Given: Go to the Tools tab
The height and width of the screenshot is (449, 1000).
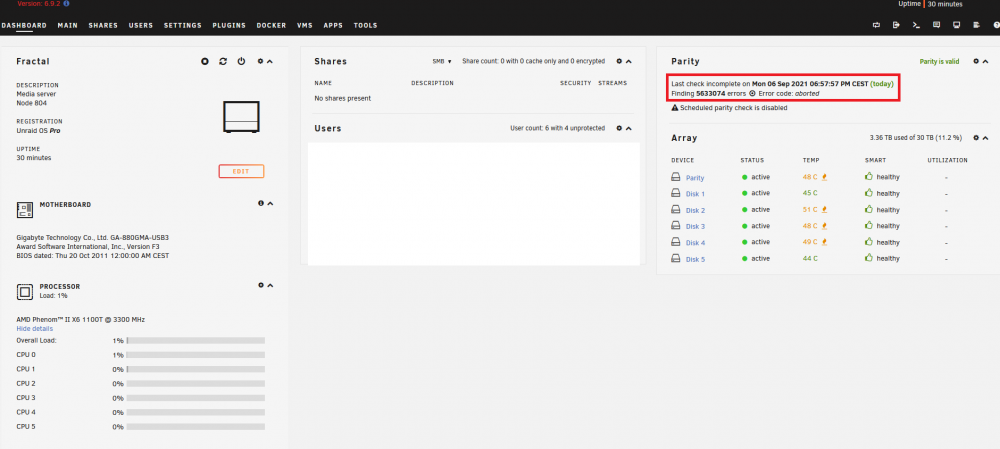Looking at the screenshot, I should coord(365,26).
